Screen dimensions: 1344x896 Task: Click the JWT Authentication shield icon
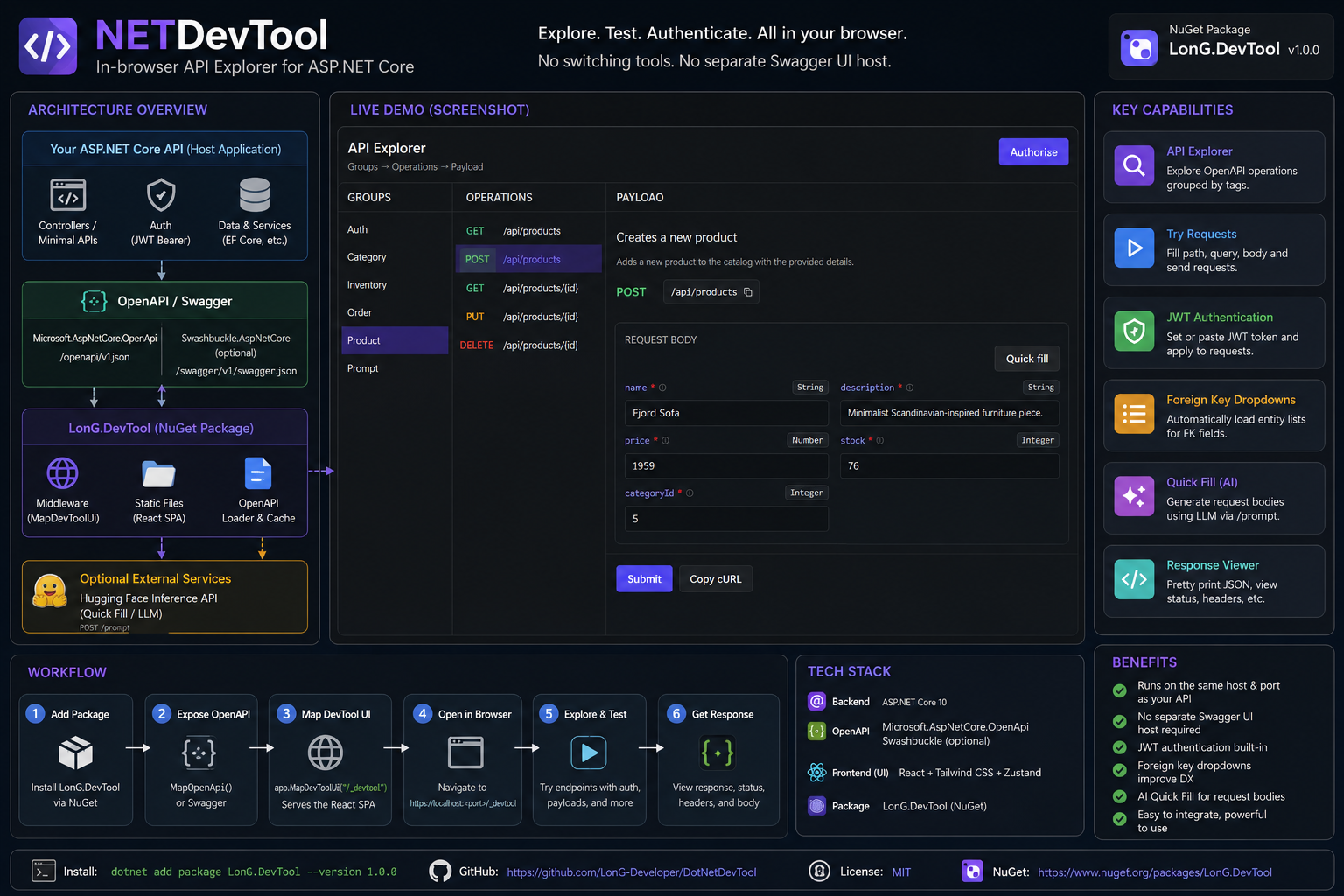point(1134,331)
